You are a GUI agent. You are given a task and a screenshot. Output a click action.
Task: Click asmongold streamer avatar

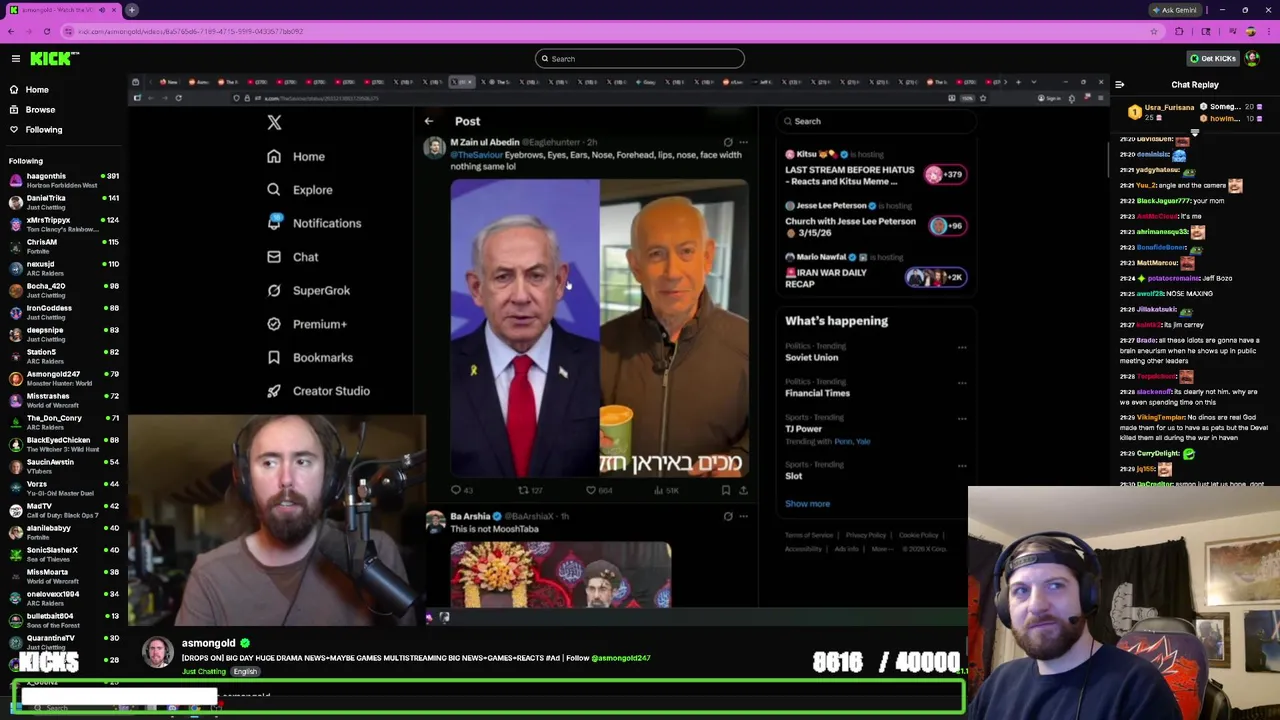click(x=157, y=652)
